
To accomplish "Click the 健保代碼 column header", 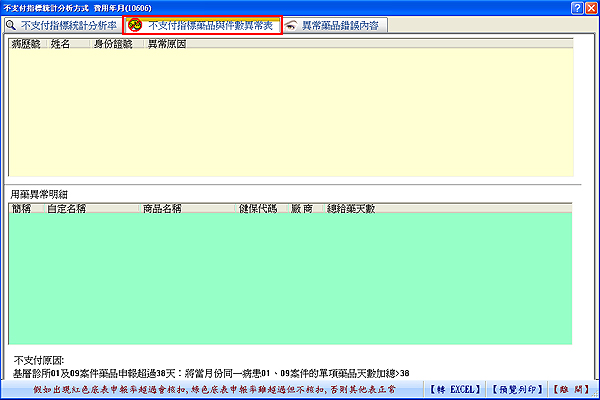I will click(256, 208).
